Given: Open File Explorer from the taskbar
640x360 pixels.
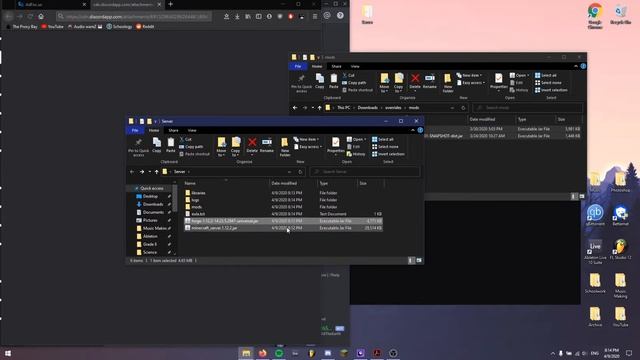Looking at the screenshot, I should pyautogui.click(x=246, y=353).
